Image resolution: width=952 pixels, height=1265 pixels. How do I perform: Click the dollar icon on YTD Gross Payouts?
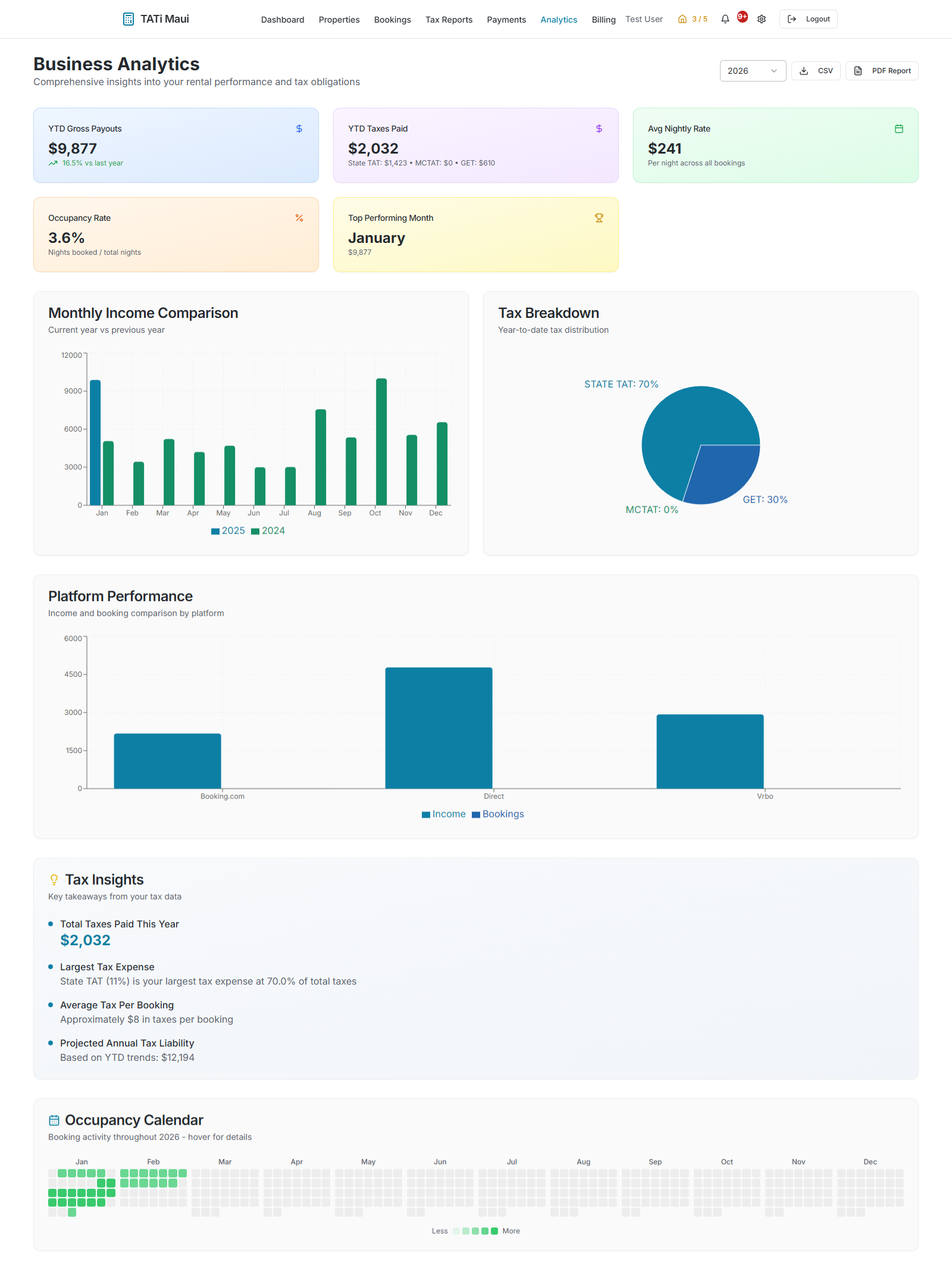(299, 127)
